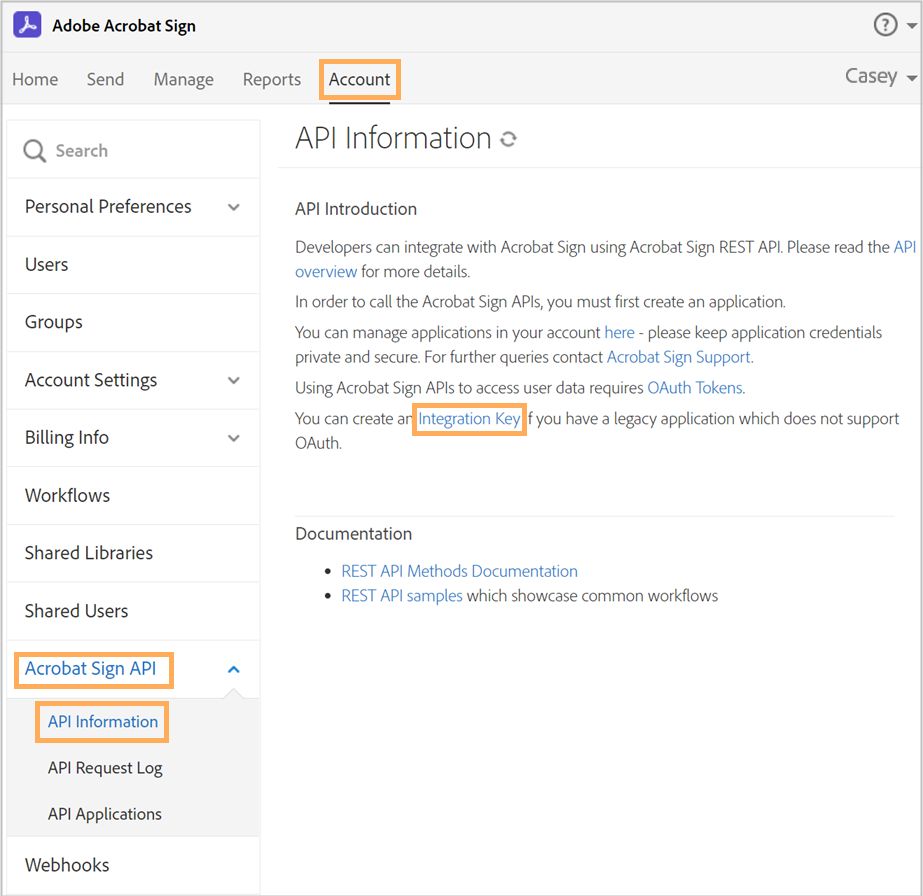The height and width of the screenshot is (896, 923).
Task: Switch to the Send tab
Action: pos(105,79)
